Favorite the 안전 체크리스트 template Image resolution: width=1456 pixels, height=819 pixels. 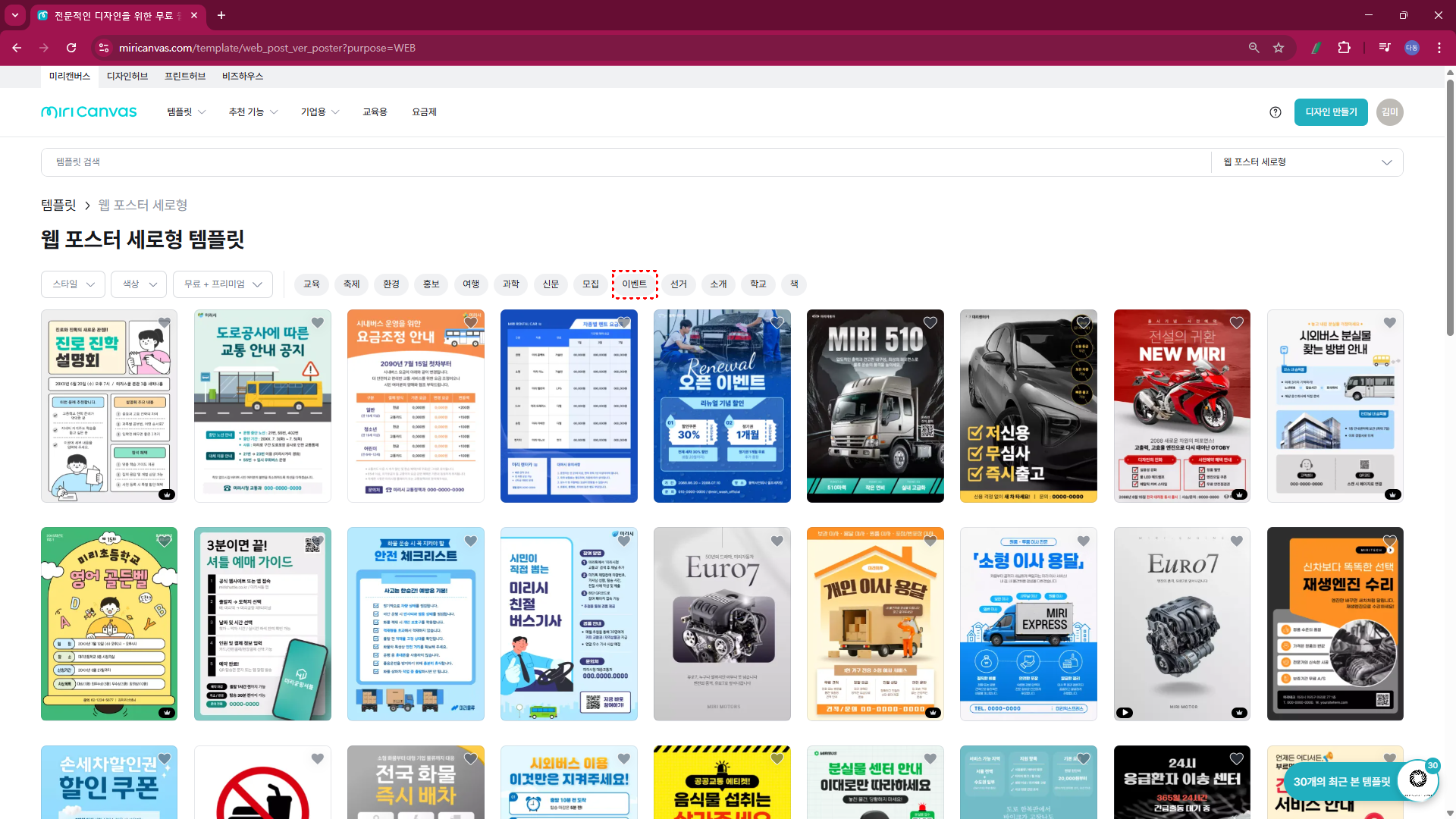coord(471,541)
